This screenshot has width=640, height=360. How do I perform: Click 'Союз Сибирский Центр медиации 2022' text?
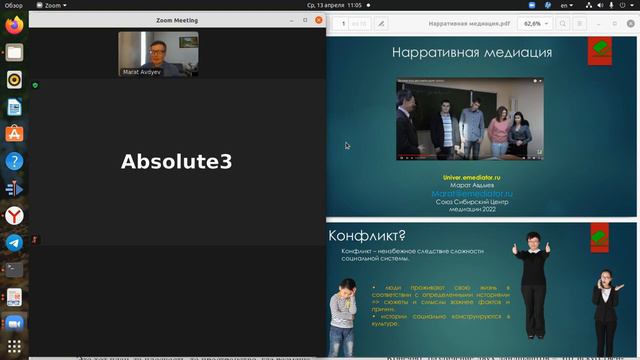click(x=472, y=205)
